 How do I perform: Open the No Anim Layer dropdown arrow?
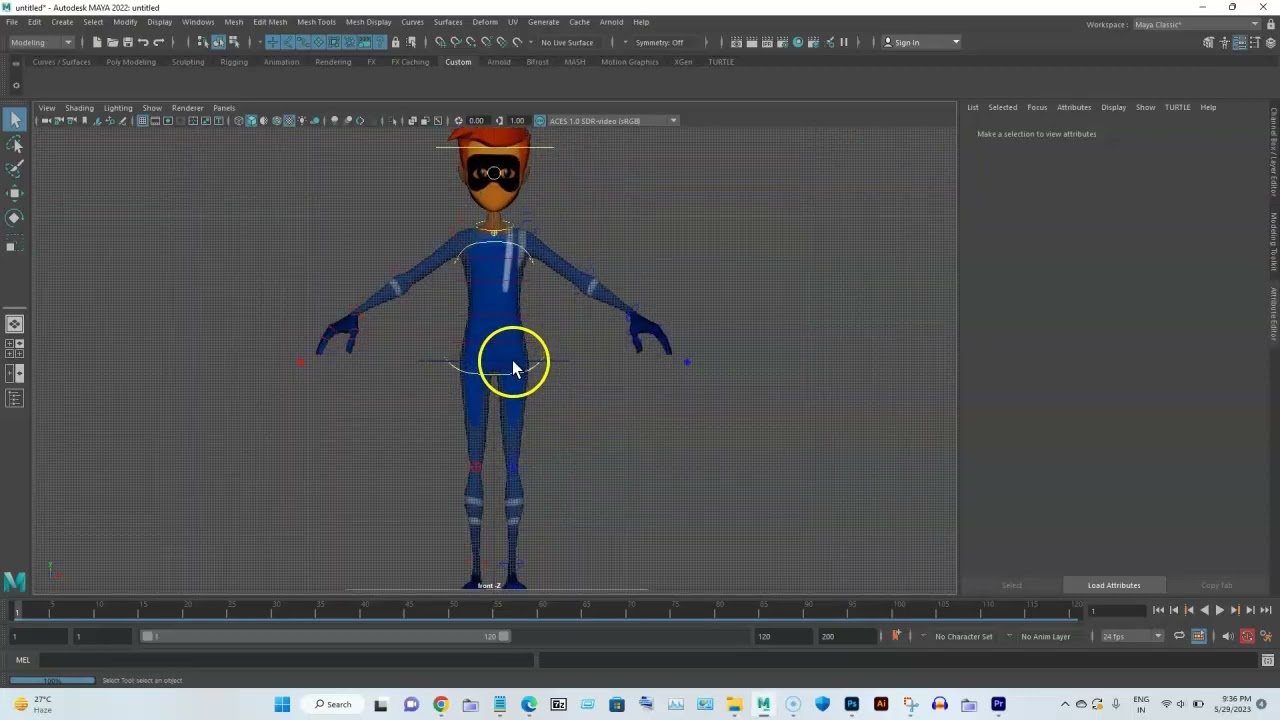(1009, 636)
